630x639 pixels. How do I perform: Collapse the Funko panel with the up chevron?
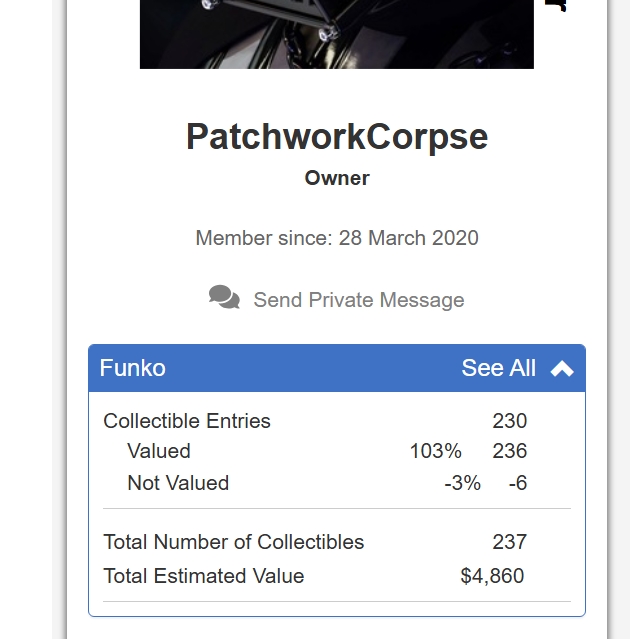pyautogui.click(x=562, y=368)
